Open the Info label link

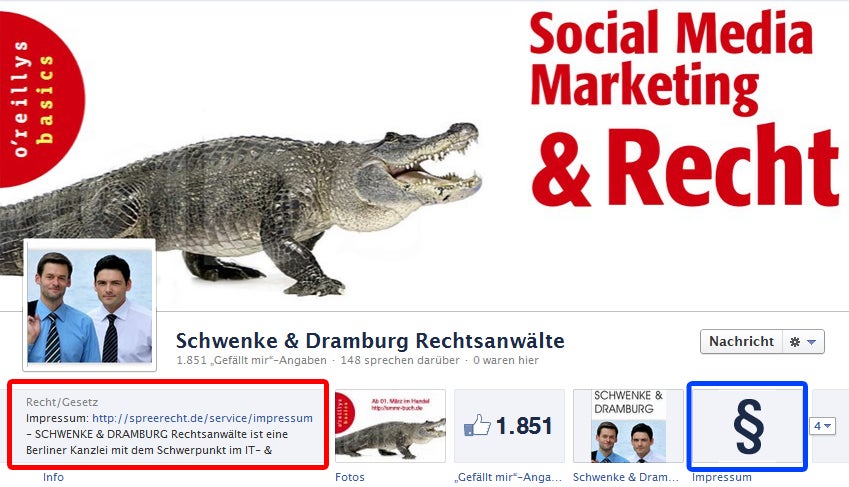[53, 477]
